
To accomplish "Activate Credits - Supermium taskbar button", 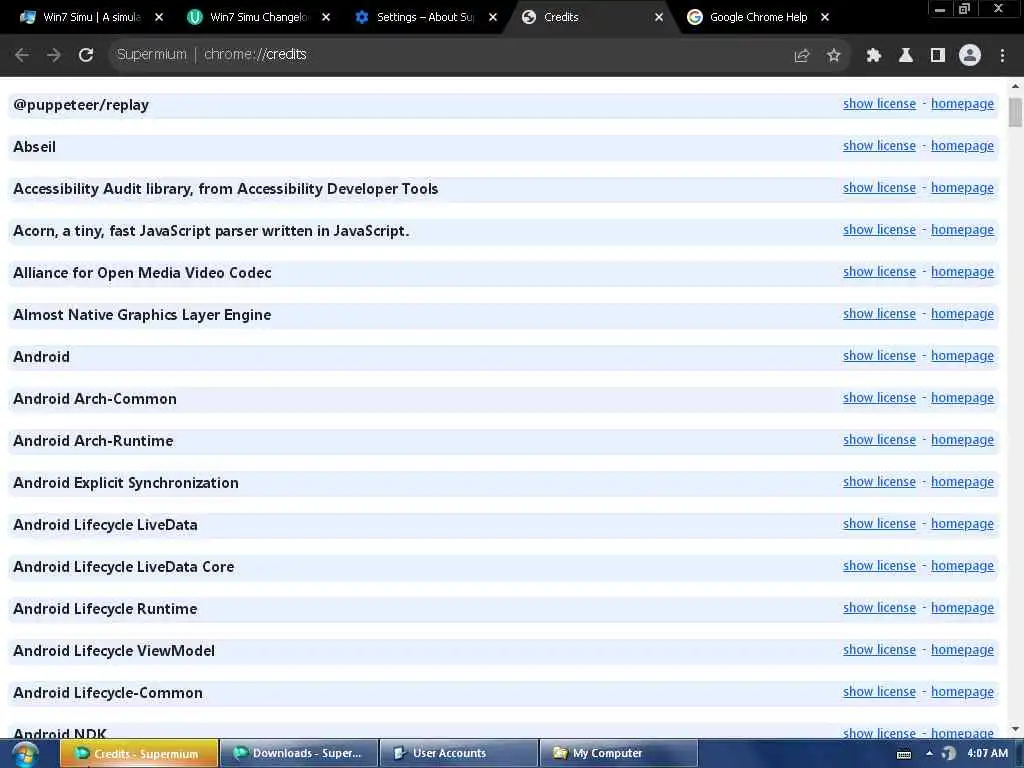I will point(138,754).
